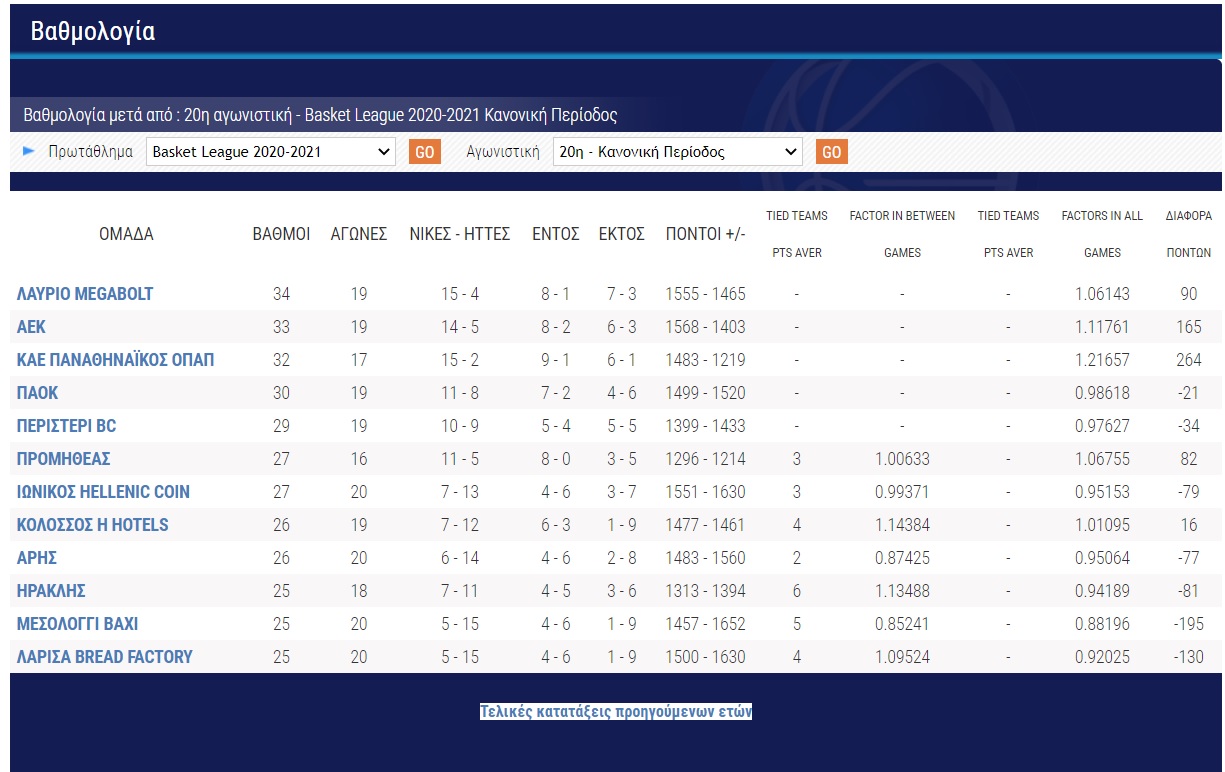This screenshot has width=1225, height=772.
Task: Click the 1483 - 1219 points cell
Action: [x=705, y=360]
